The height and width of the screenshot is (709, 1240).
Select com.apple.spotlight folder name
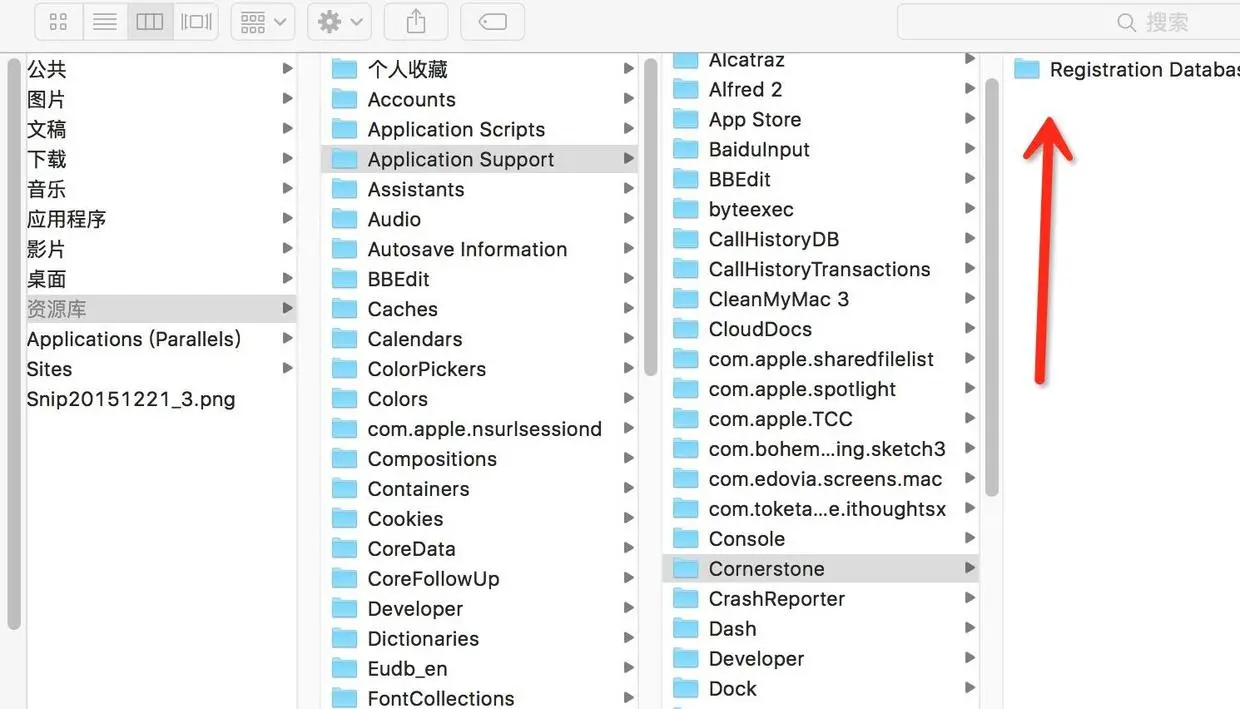[802, 389]
